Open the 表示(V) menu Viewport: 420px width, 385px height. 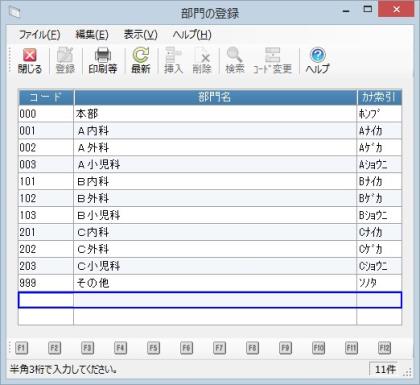pos(140,34)
